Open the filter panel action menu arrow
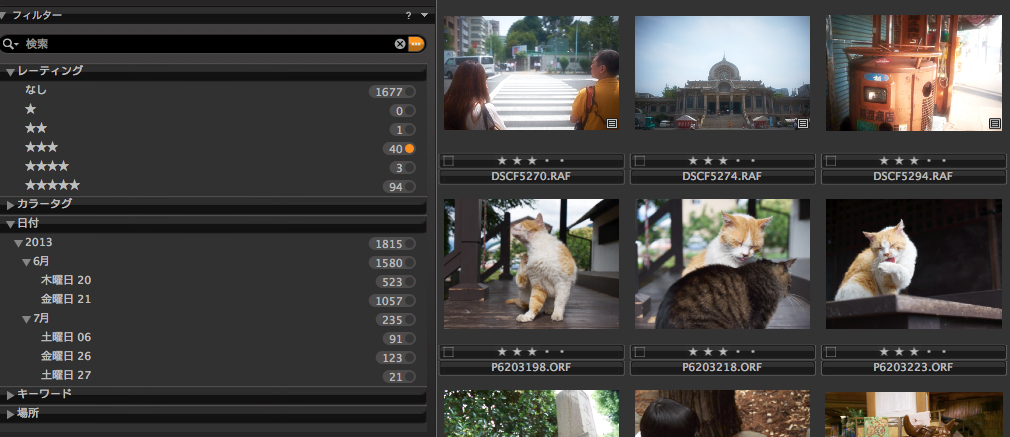This screenshot has width=1010, height=437. tap(424, 15)
